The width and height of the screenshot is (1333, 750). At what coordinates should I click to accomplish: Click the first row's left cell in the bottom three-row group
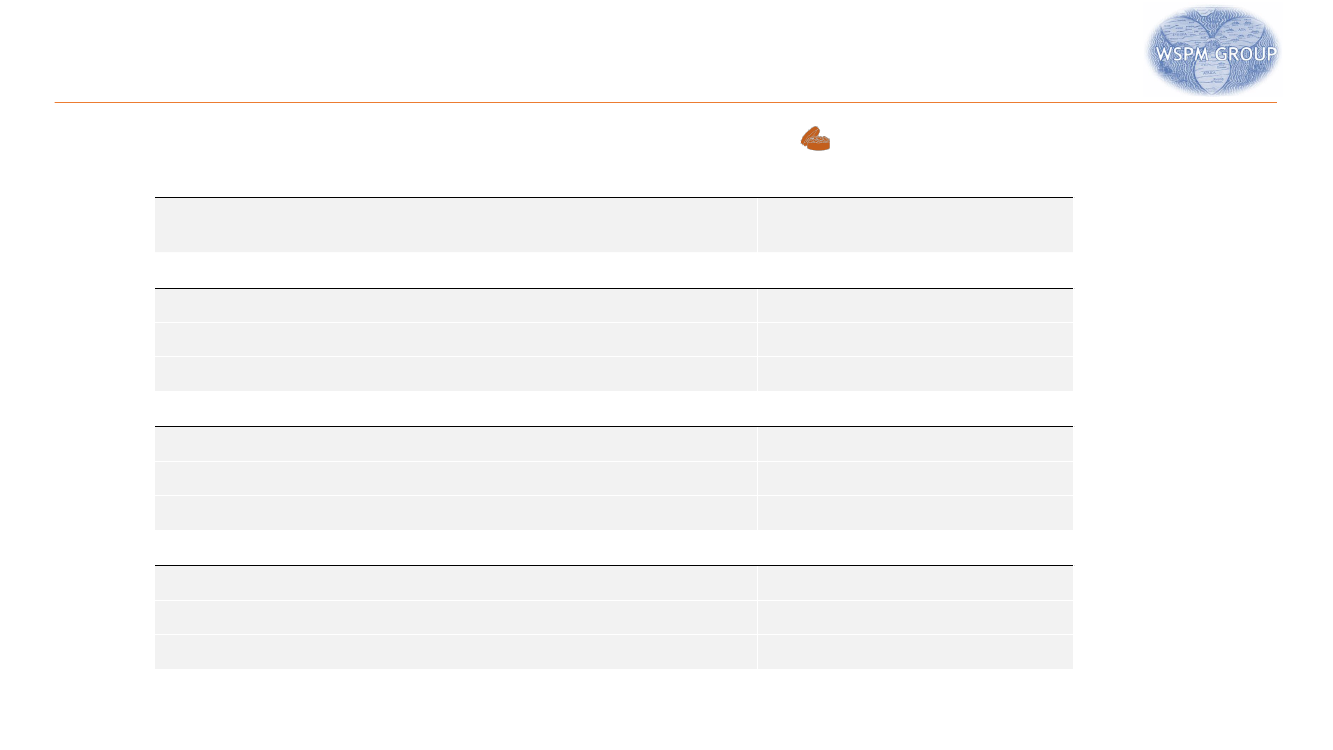pos(456,583)
